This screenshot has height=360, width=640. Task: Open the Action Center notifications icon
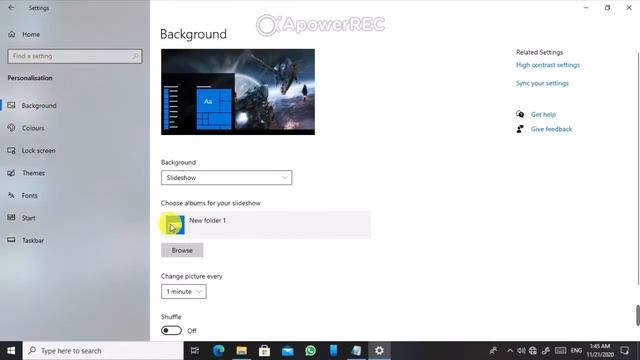pyautogui.click(x=624, y=351)
